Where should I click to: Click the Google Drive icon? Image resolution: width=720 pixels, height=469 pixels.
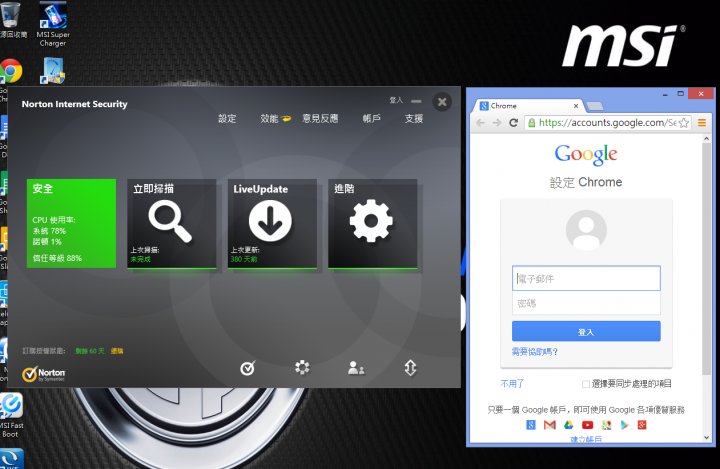(568, 425)
